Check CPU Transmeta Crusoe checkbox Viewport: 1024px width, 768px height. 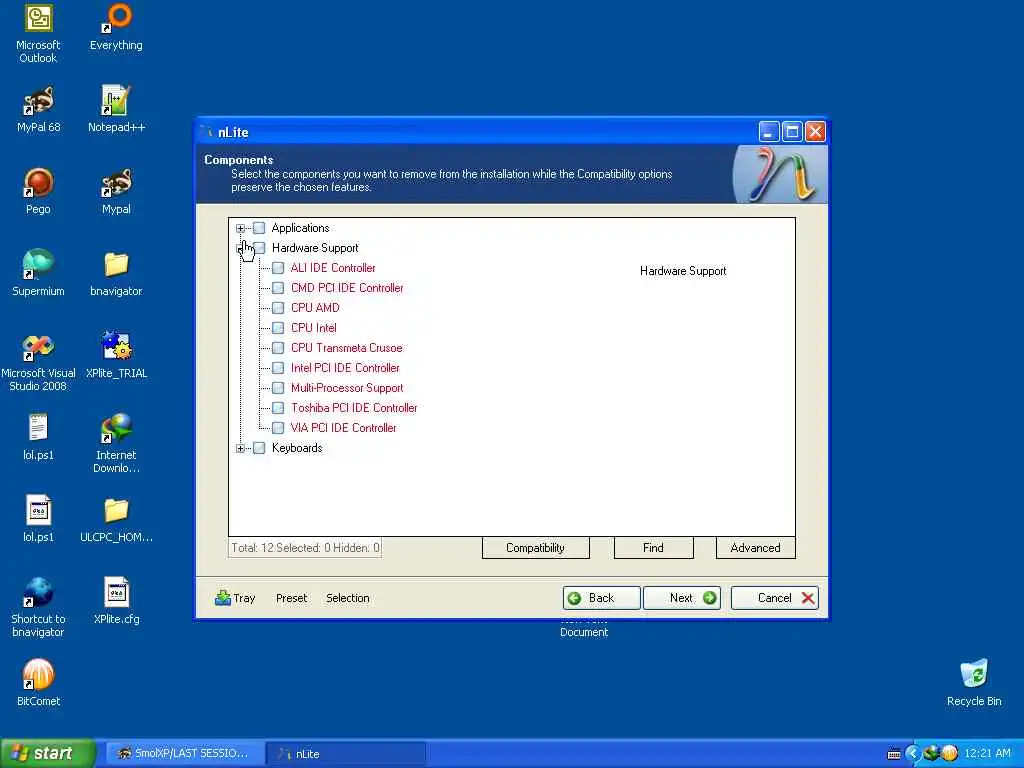point(278,348)
